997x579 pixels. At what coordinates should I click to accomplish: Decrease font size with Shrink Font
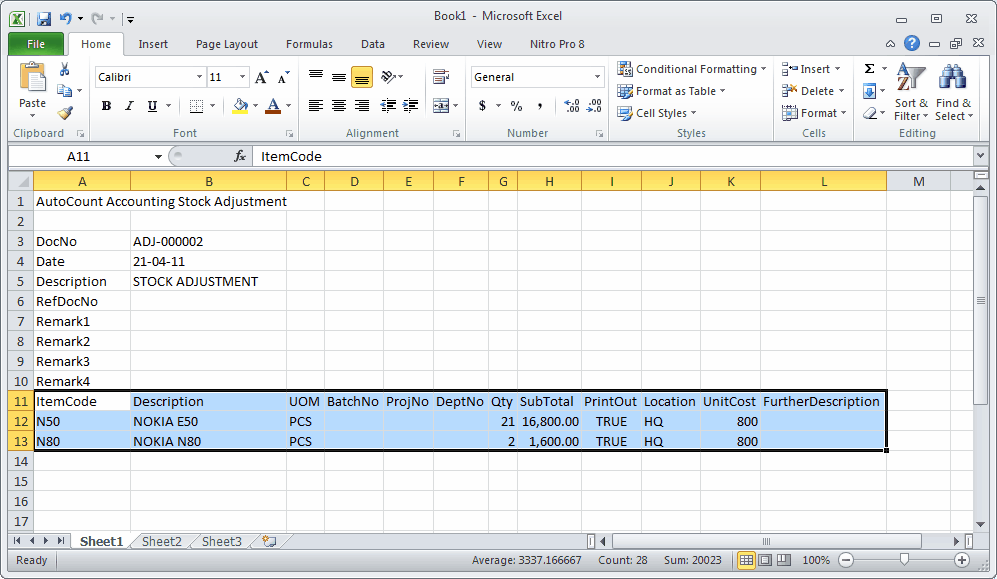(284, 78)
